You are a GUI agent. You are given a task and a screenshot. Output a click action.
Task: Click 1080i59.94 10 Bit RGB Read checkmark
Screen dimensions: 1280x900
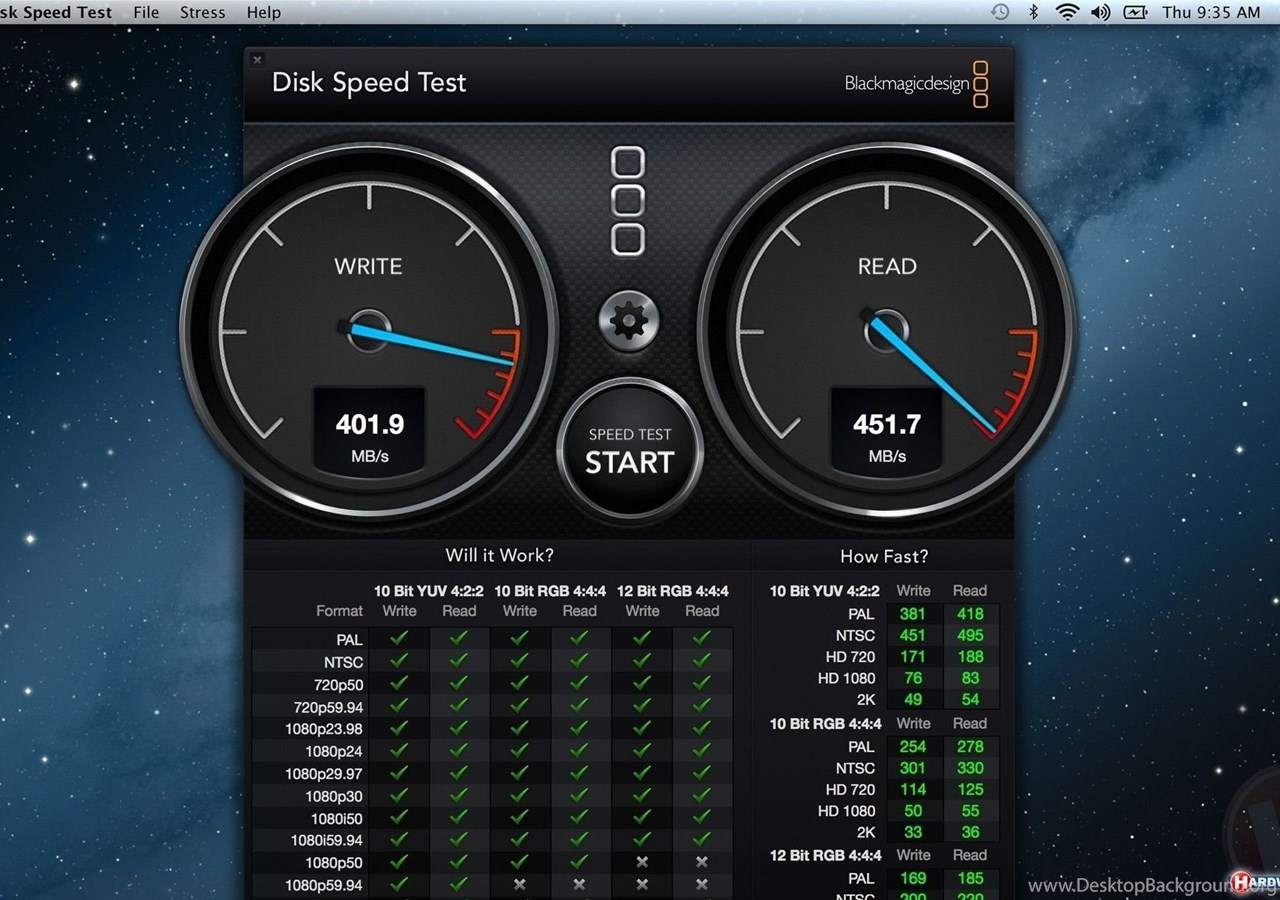tap(579, 840)
